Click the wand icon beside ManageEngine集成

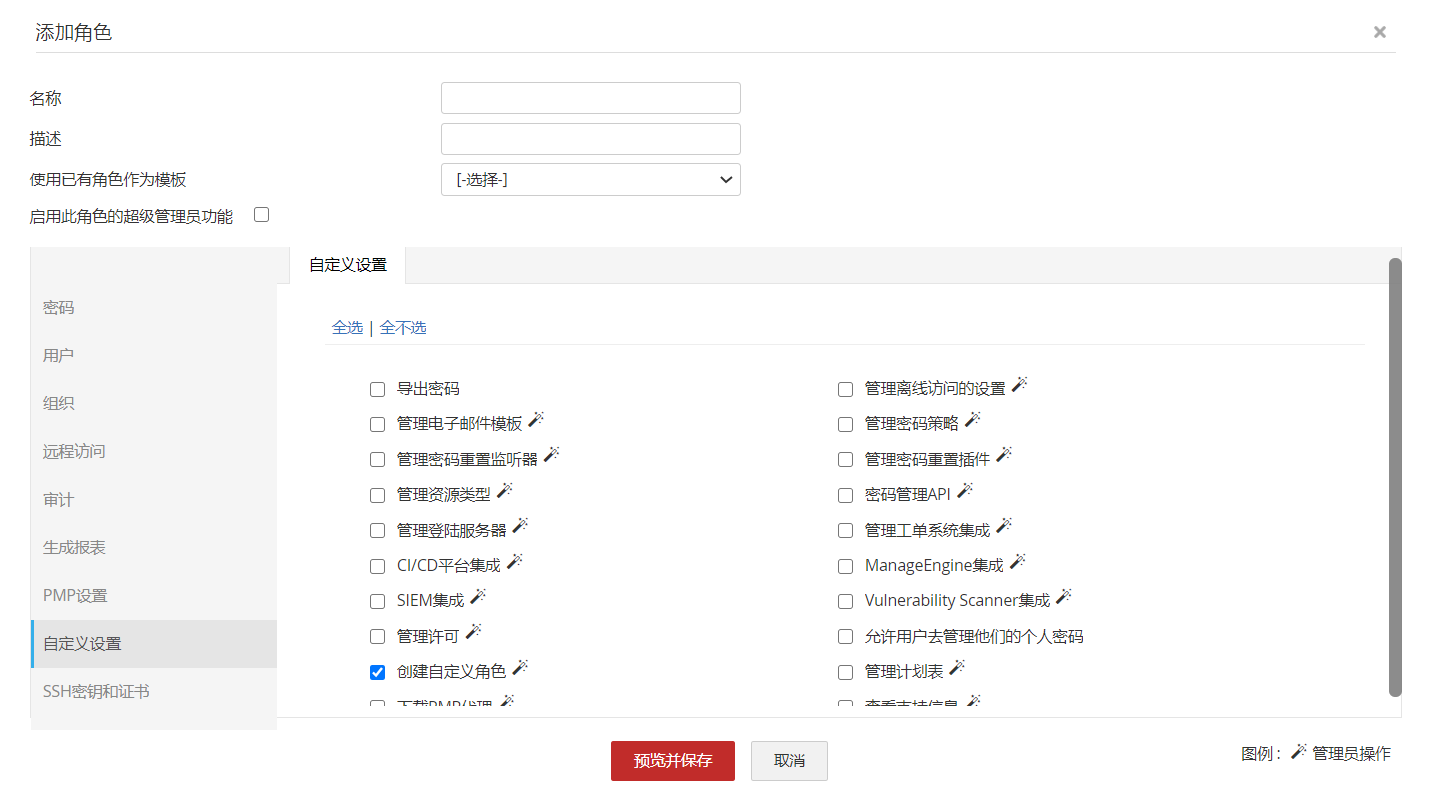(1018, 562)
